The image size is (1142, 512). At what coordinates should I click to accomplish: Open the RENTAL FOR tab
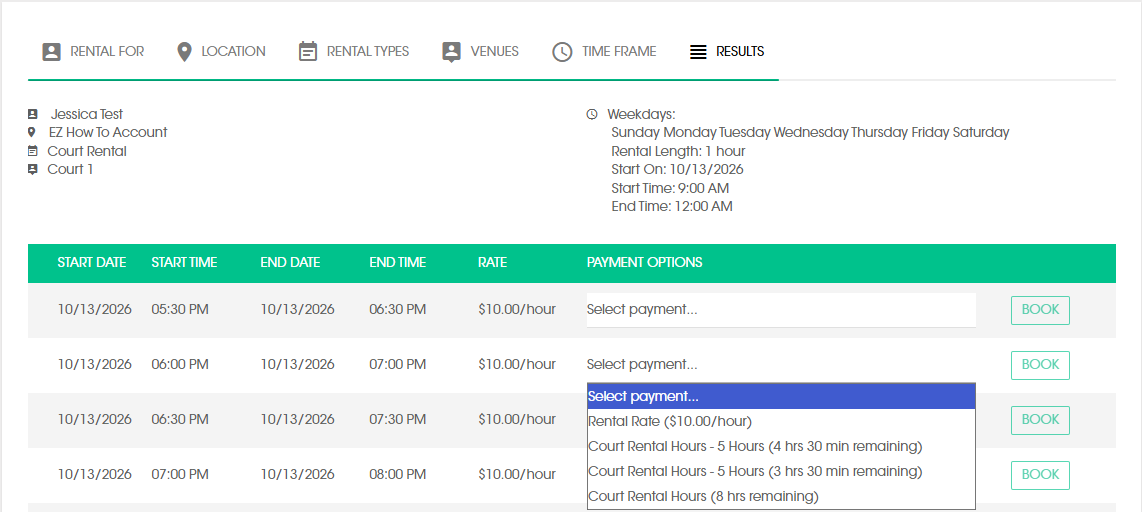point(93,52)
